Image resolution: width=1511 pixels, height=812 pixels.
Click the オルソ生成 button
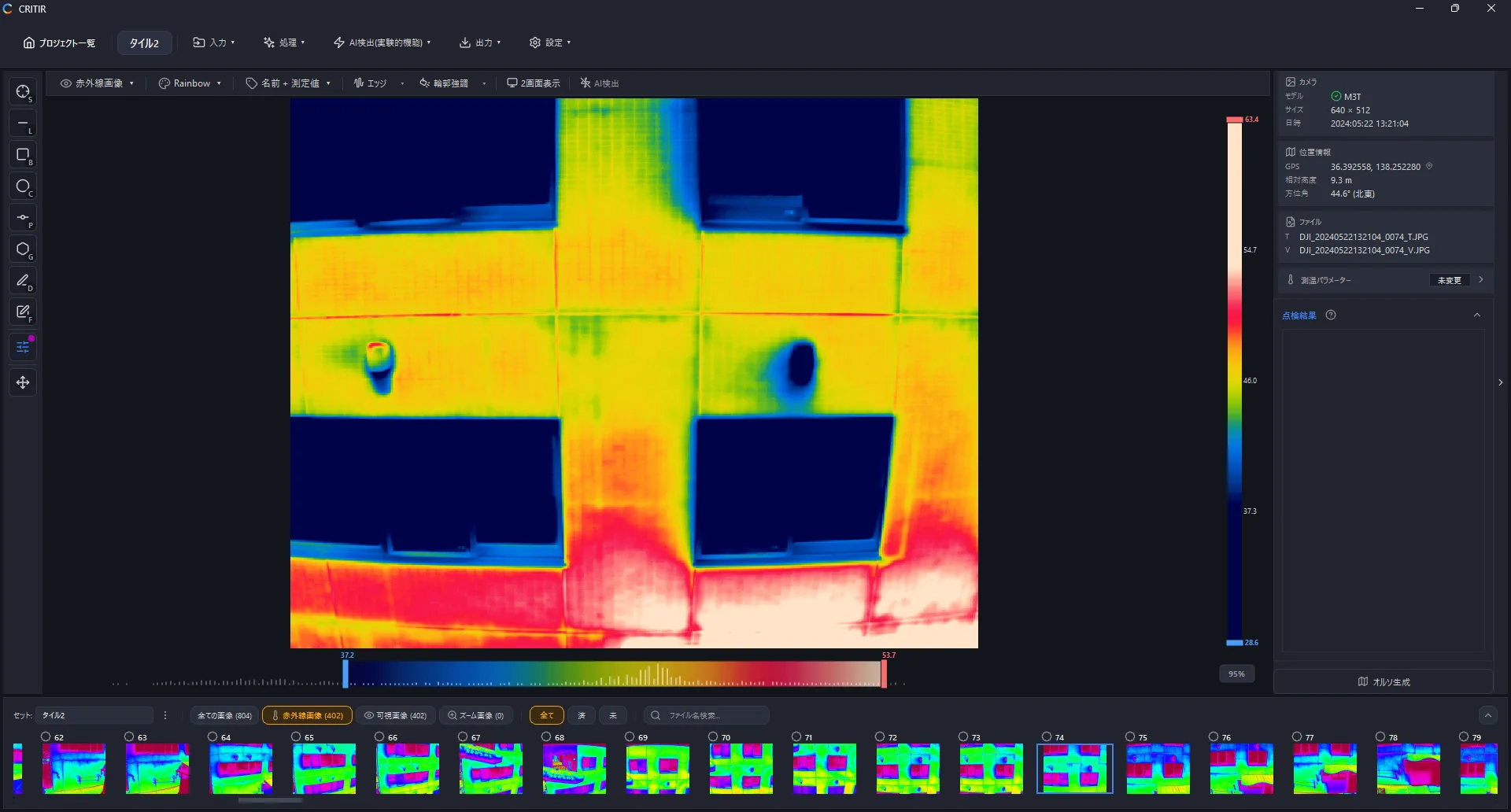pyautogui.click(x=1384, y=681)
